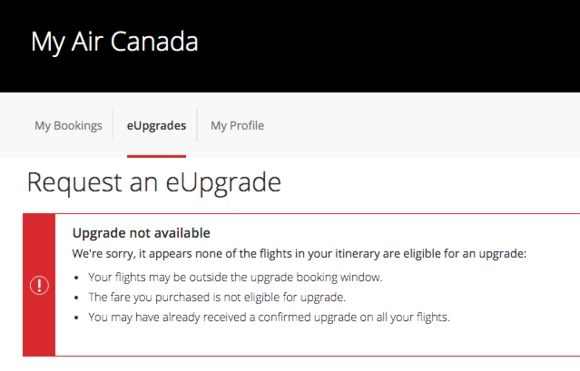
Task: Click the divider between eUpgrades and My Profile
Action: coord(197,125)
